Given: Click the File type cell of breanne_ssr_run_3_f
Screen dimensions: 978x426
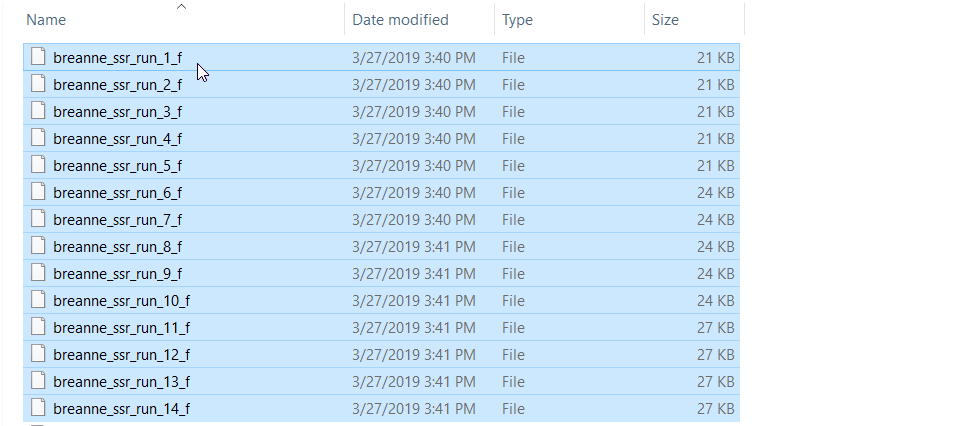Looking at the screenshot, I should [x=513, y=112].
